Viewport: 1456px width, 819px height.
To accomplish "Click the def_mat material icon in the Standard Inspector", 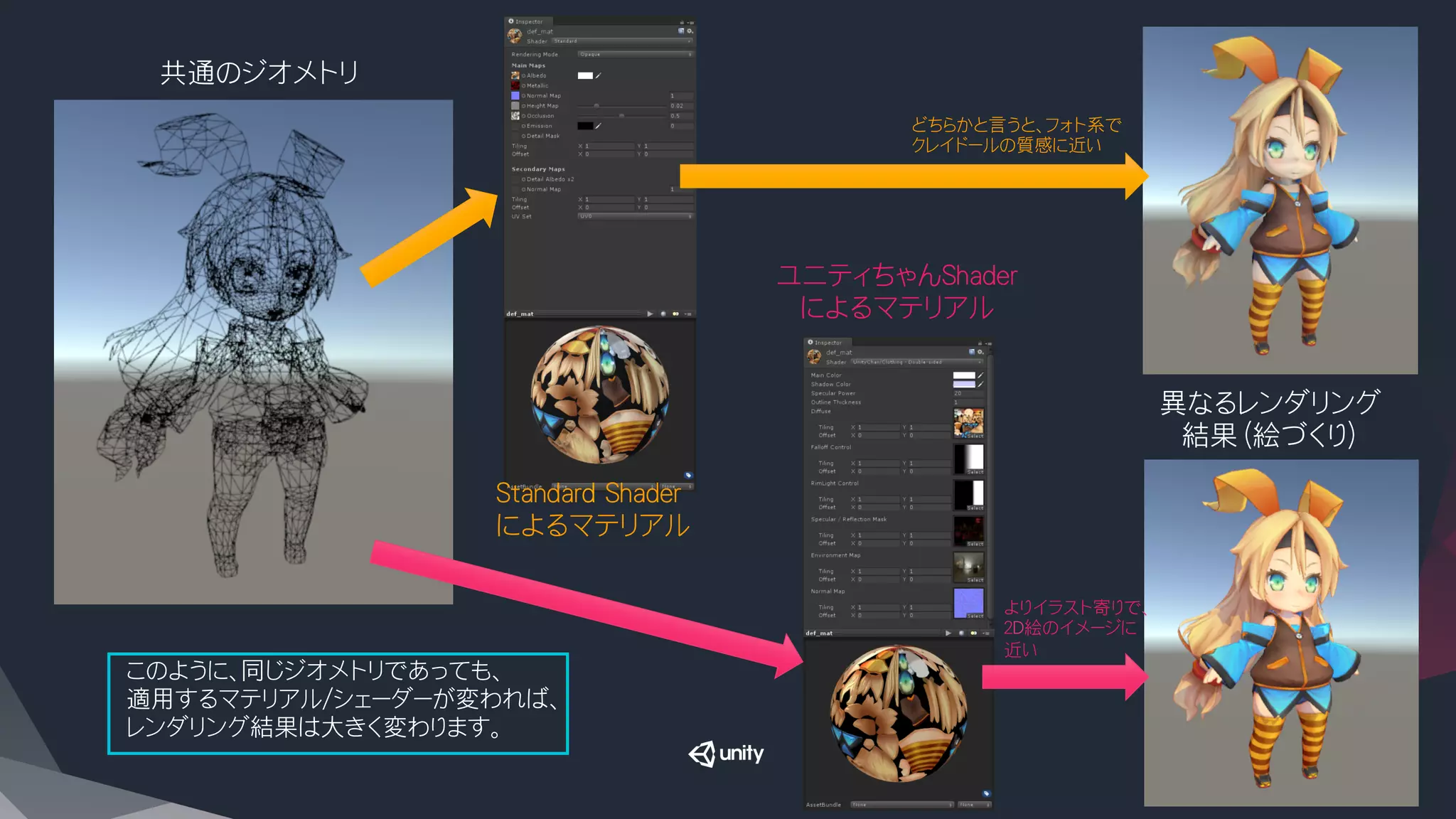I will tap(515, 36).
